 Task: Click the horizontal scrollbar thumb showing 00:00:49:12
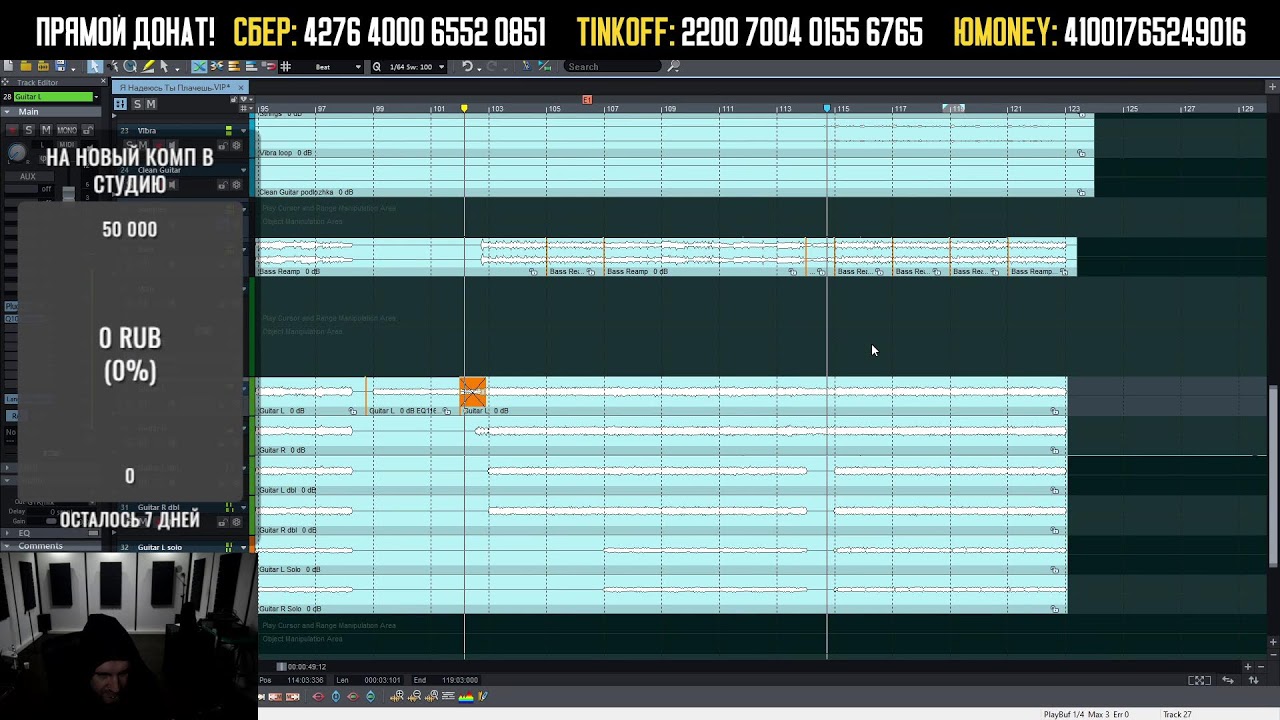click(281, 667)
